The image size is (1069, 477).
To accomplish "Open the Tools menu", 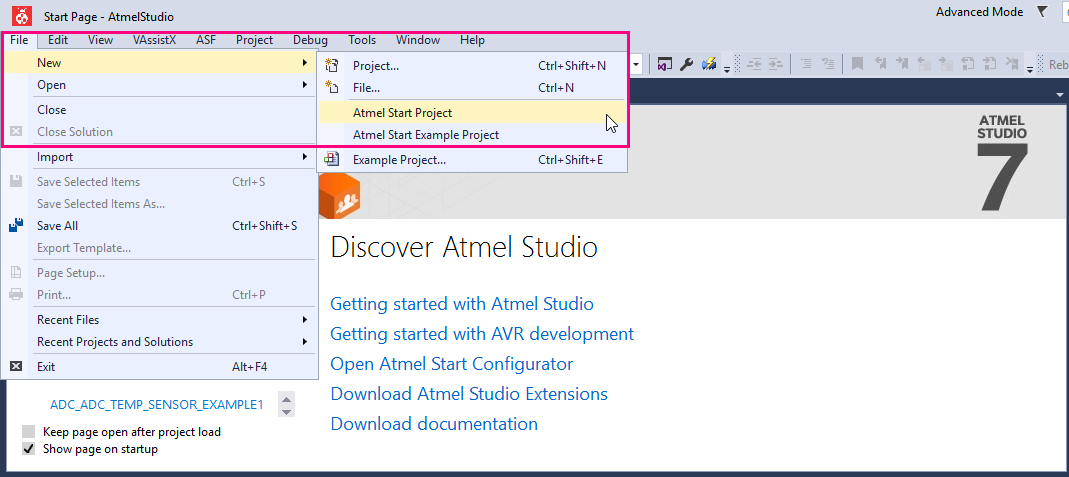I will point(362,40).
